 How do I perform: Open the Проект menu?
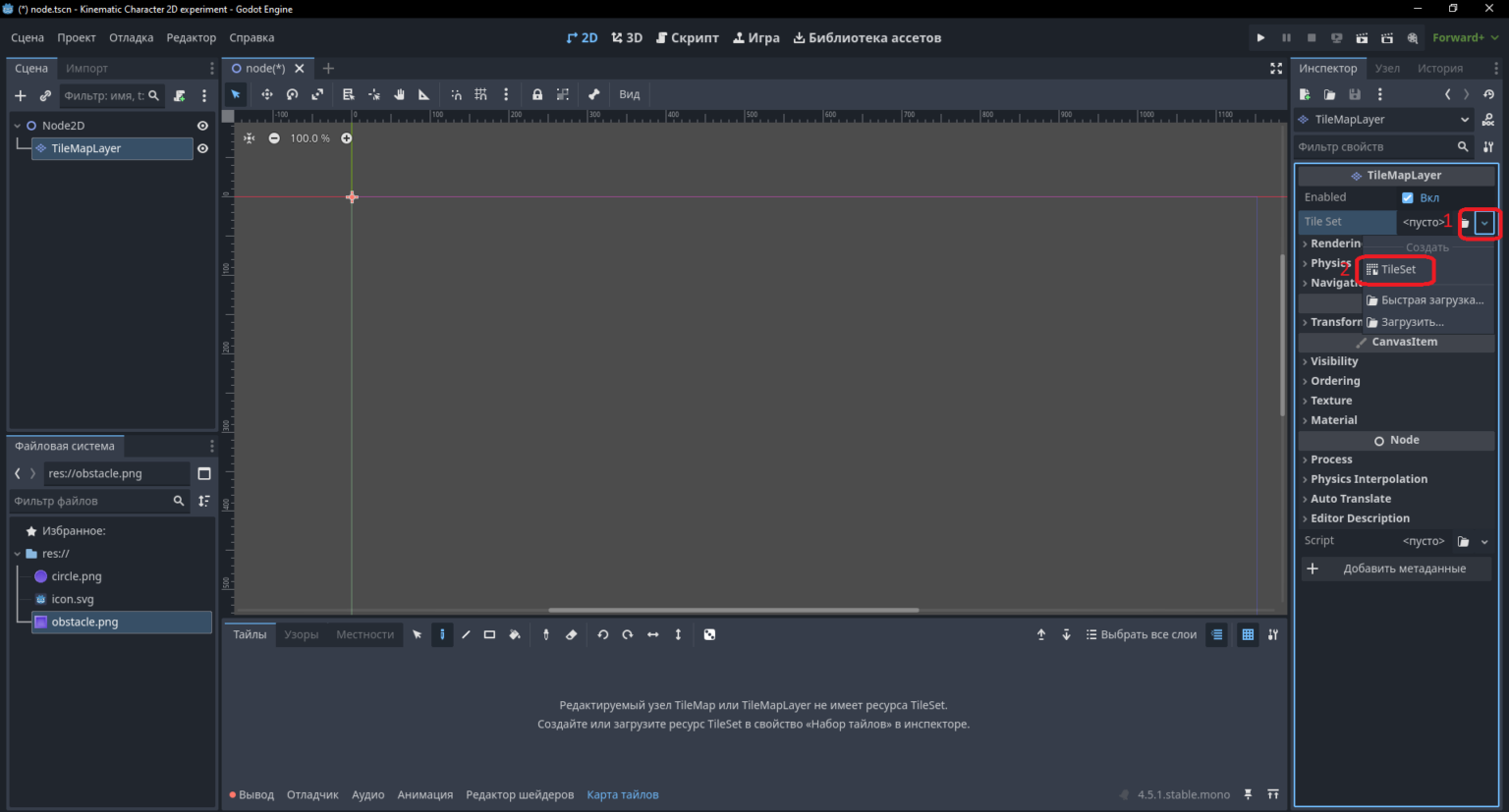[77, 37]
